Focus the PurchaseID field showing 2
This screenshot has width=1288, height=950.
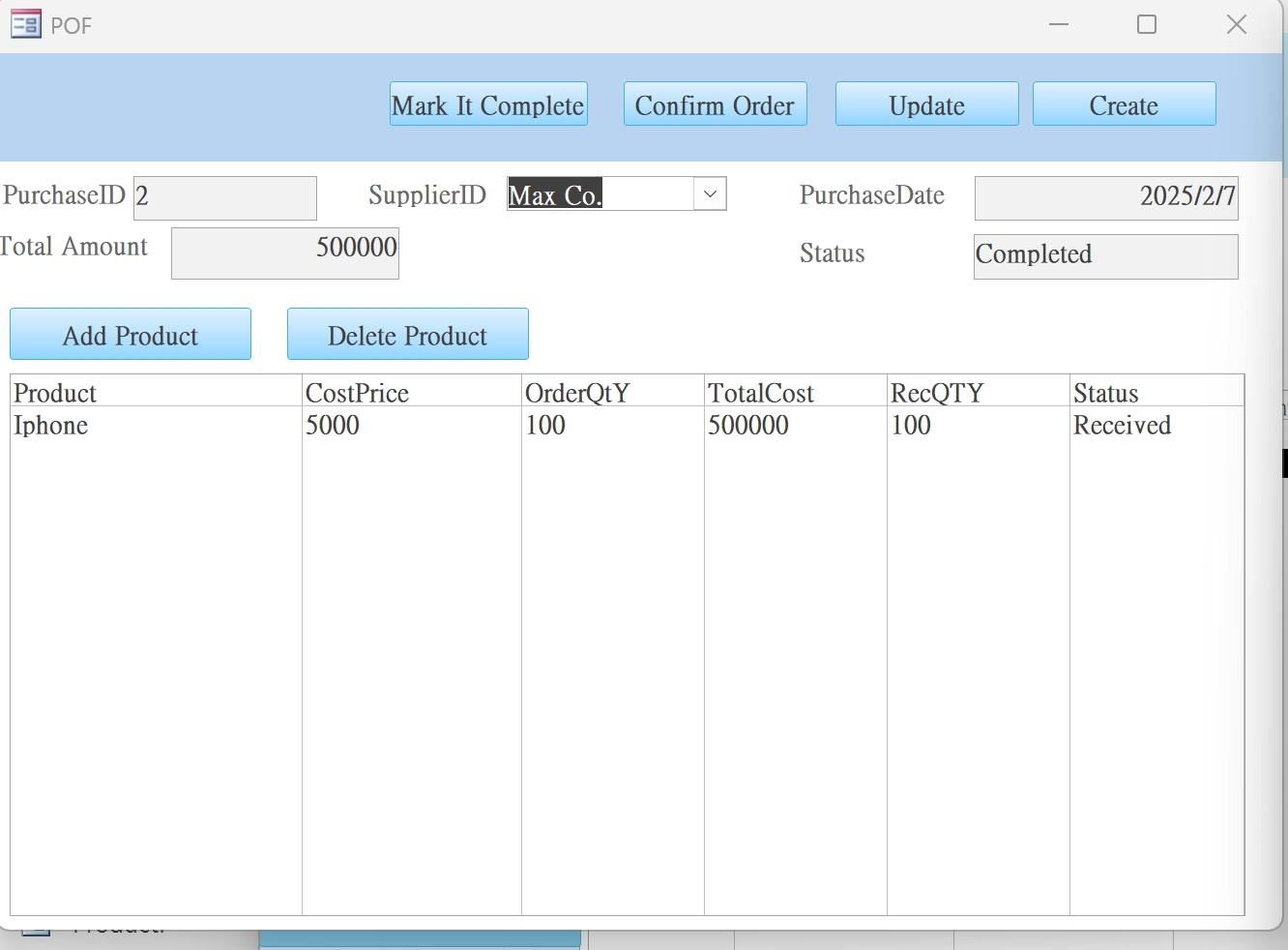click(x=225, y=197)
